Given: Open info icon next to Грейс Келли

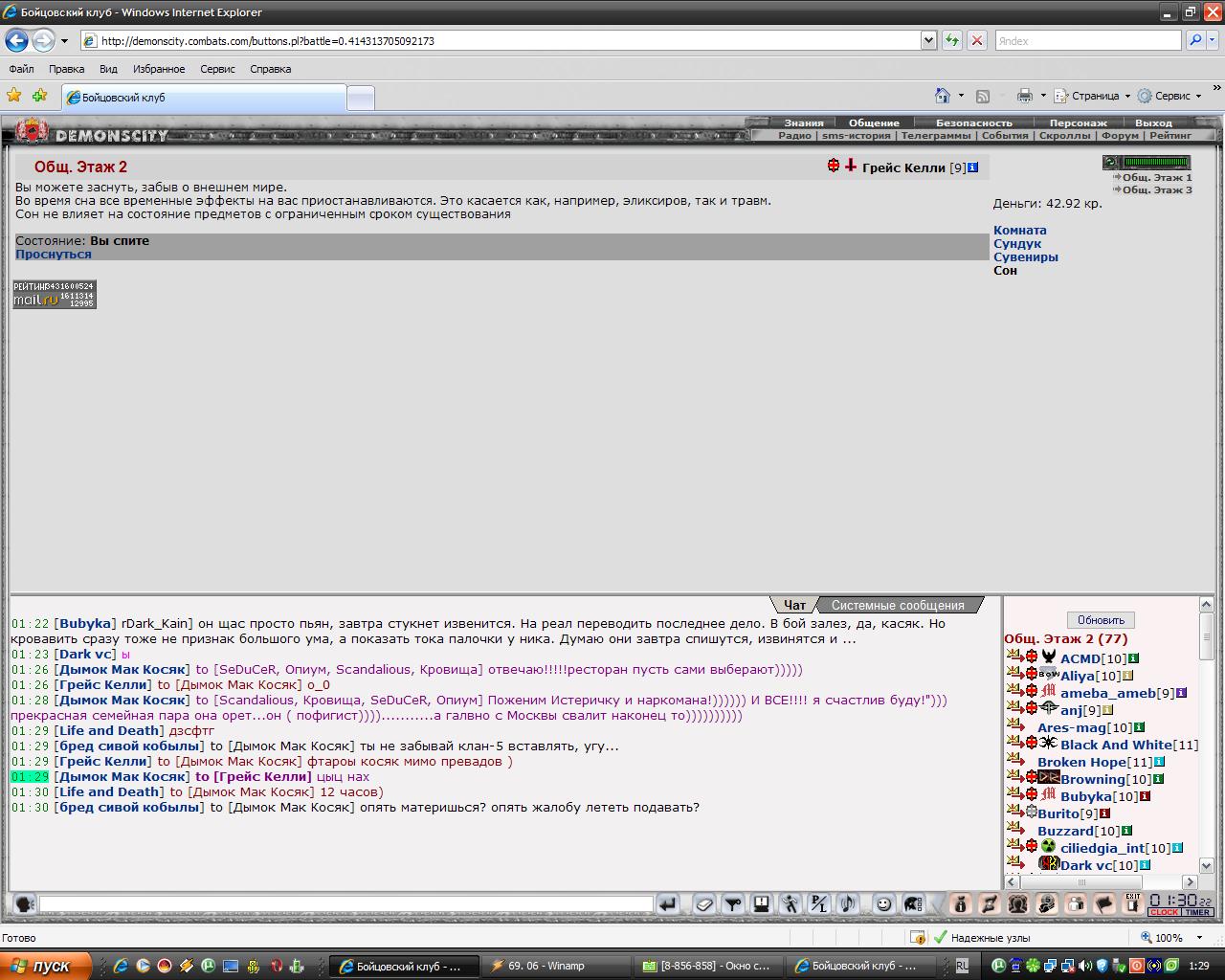Looking at the screenshot, I should 973,167.
